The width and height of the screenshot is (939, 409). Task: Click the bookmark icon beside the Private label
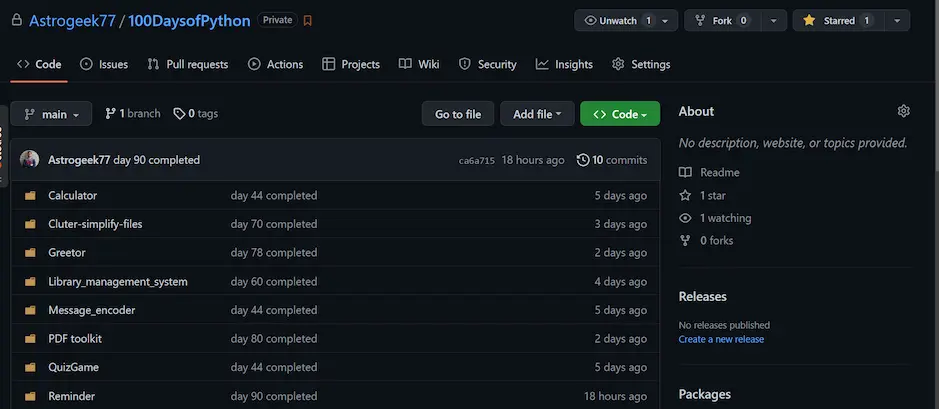pos(307,21)
